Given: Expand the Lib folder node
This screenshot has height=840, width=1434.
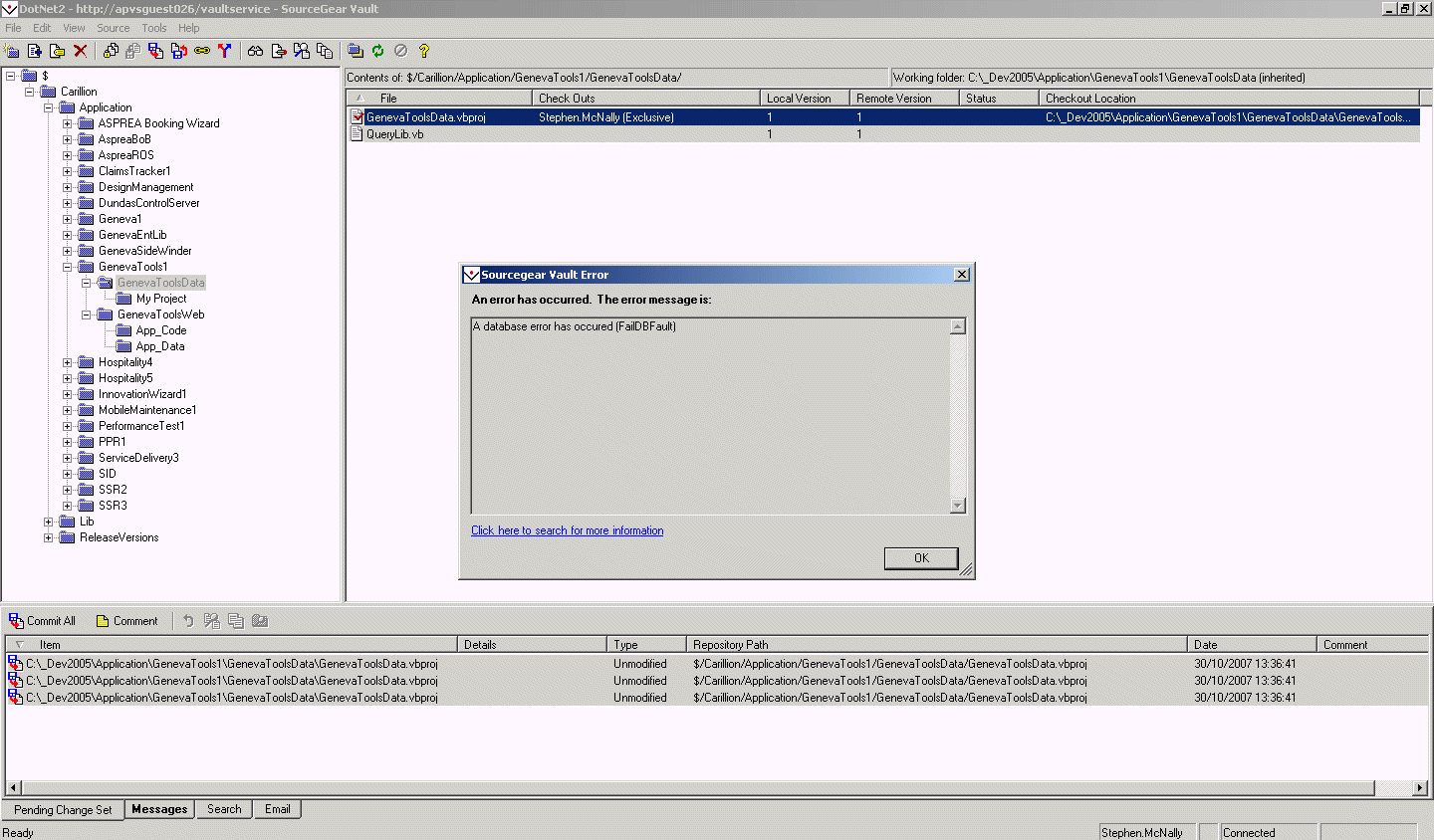Looking at the screenshot, I should [49, 522].
